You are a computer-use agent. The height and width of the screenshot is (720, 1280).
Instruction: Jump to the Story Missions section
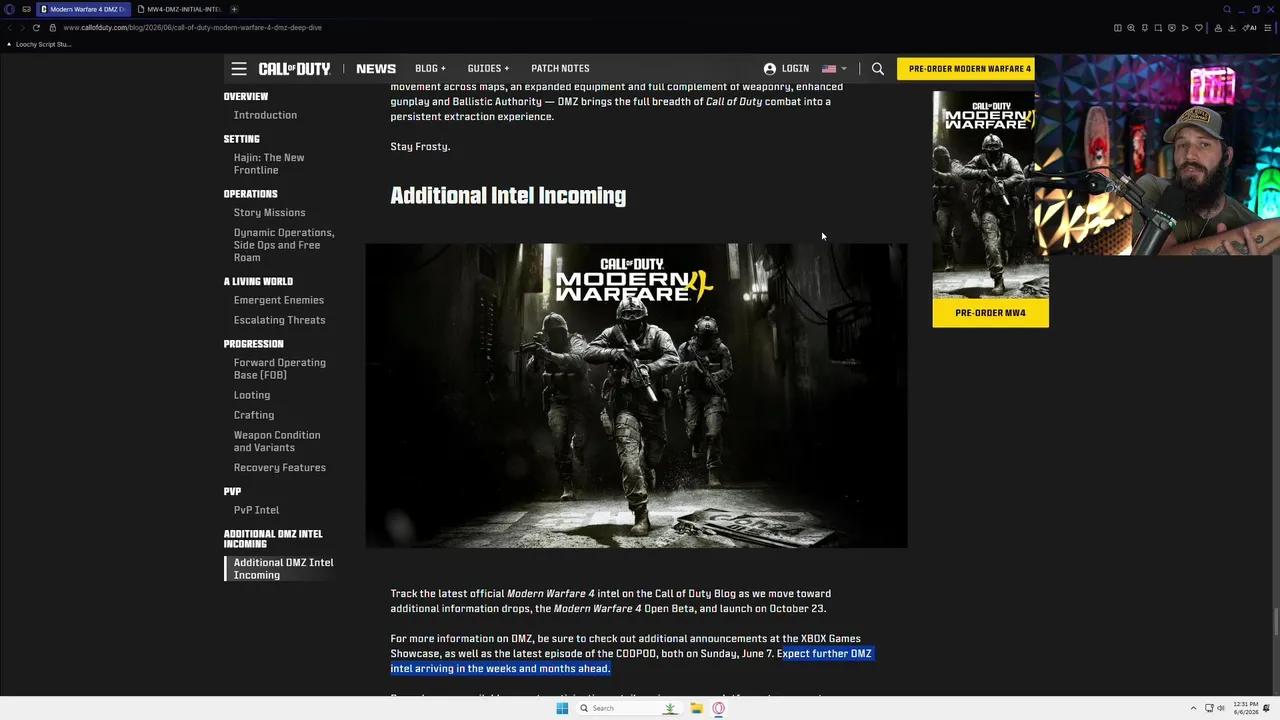tap(270, 213)
